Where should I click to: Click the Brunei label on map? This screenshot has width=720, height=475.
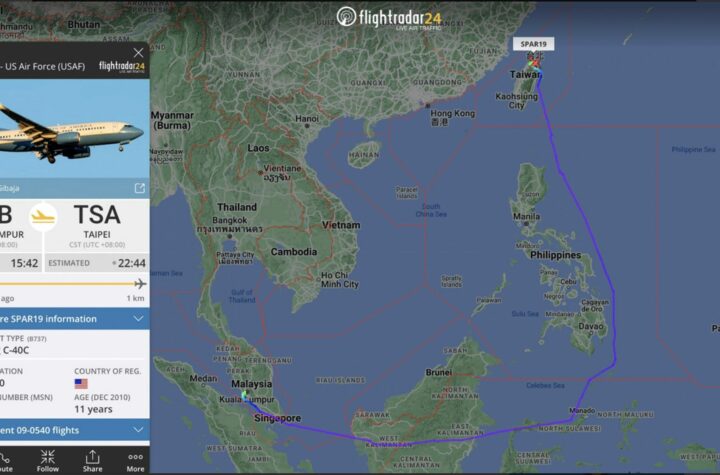point(439,372)
